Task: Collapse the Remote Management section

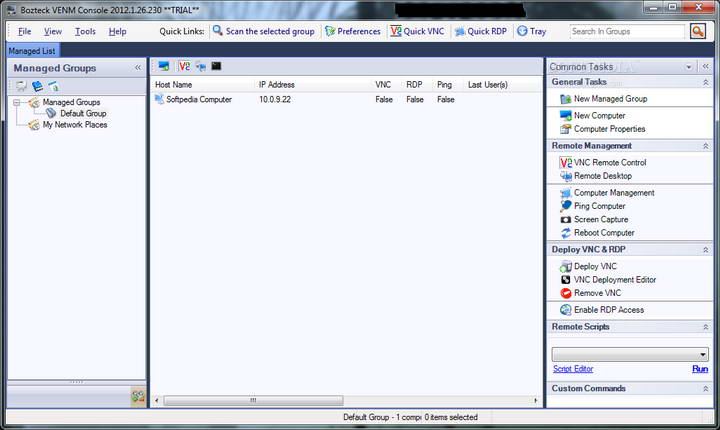Action: [705, 146]
